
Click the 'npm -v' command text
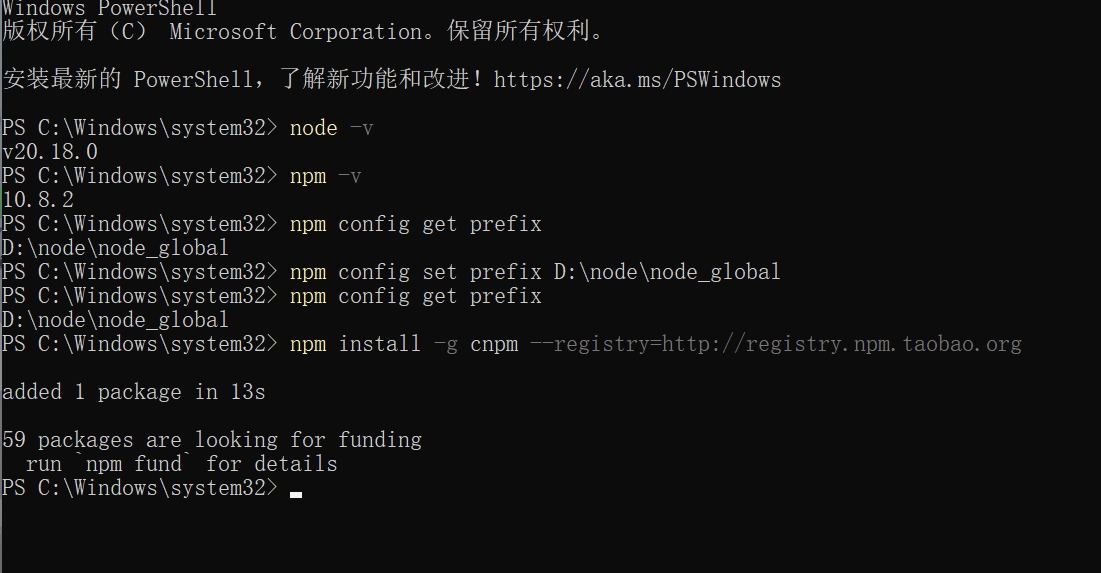(x=325, y=176)
